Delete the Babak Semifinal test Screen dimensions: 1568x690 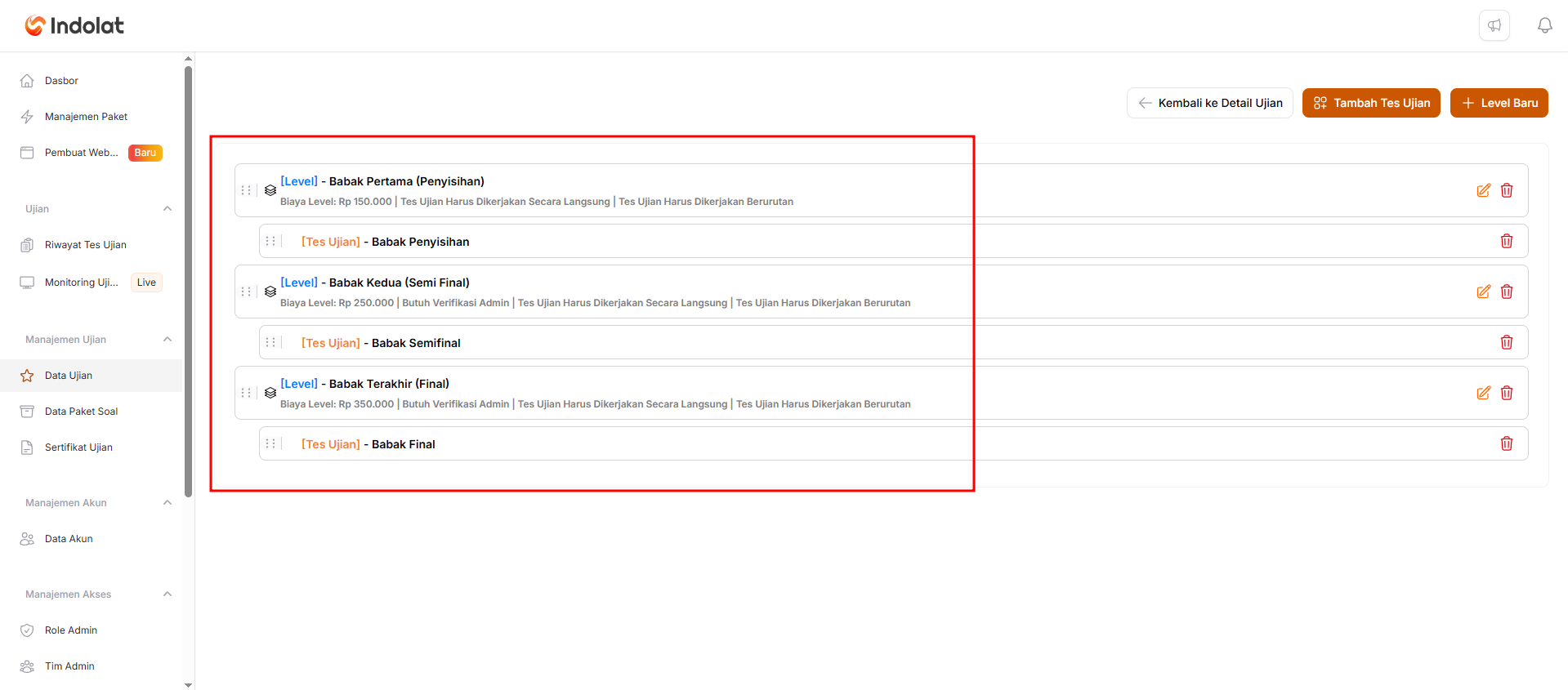[1507, 342]
